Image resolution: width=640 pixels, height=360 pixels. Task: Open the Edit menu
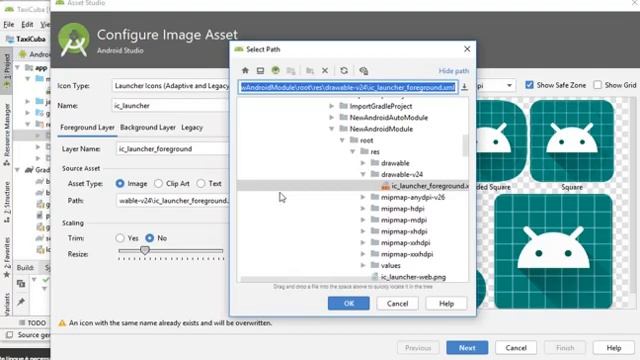coord(27,24)
